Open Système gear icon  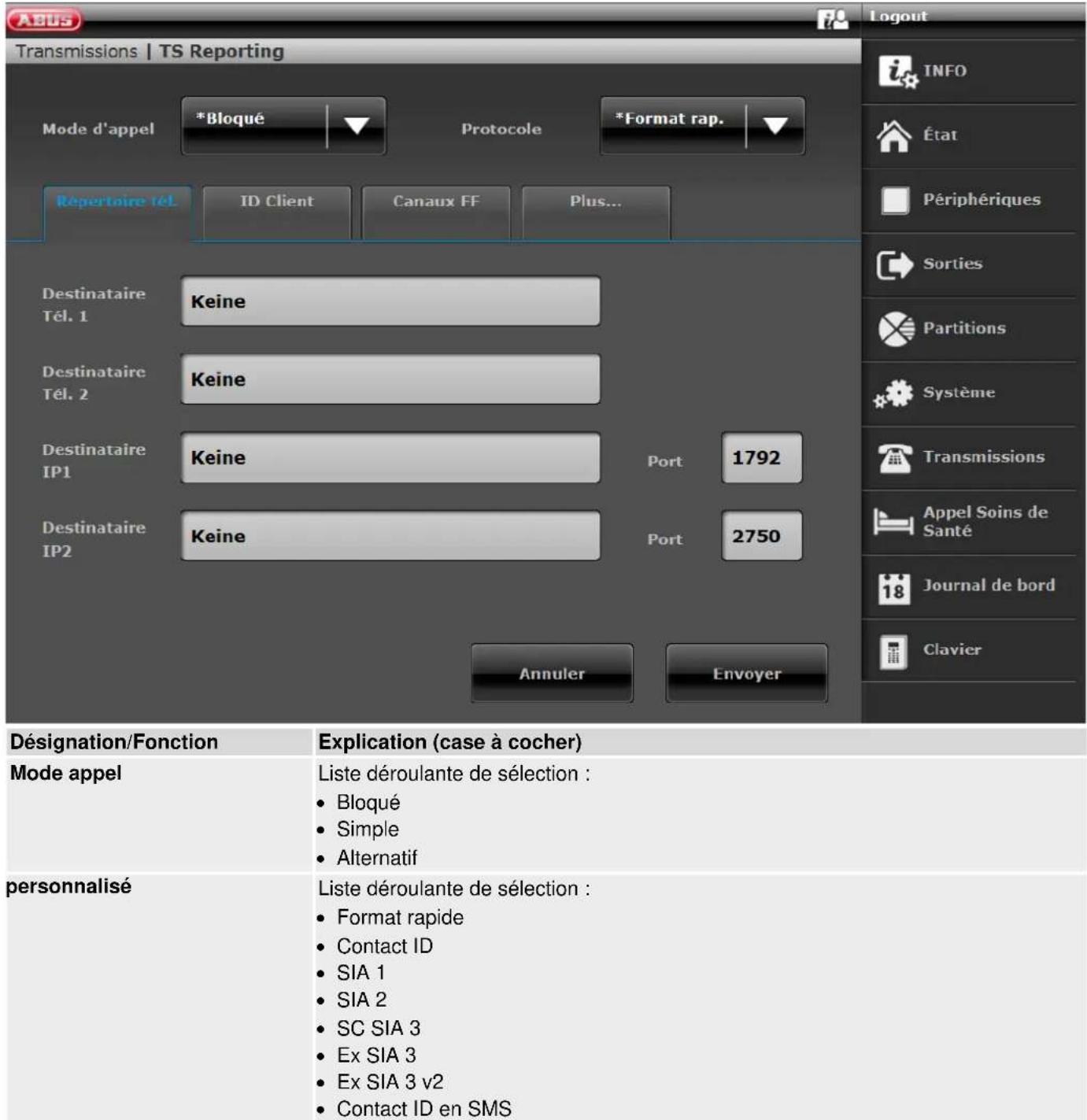(893, 394)
